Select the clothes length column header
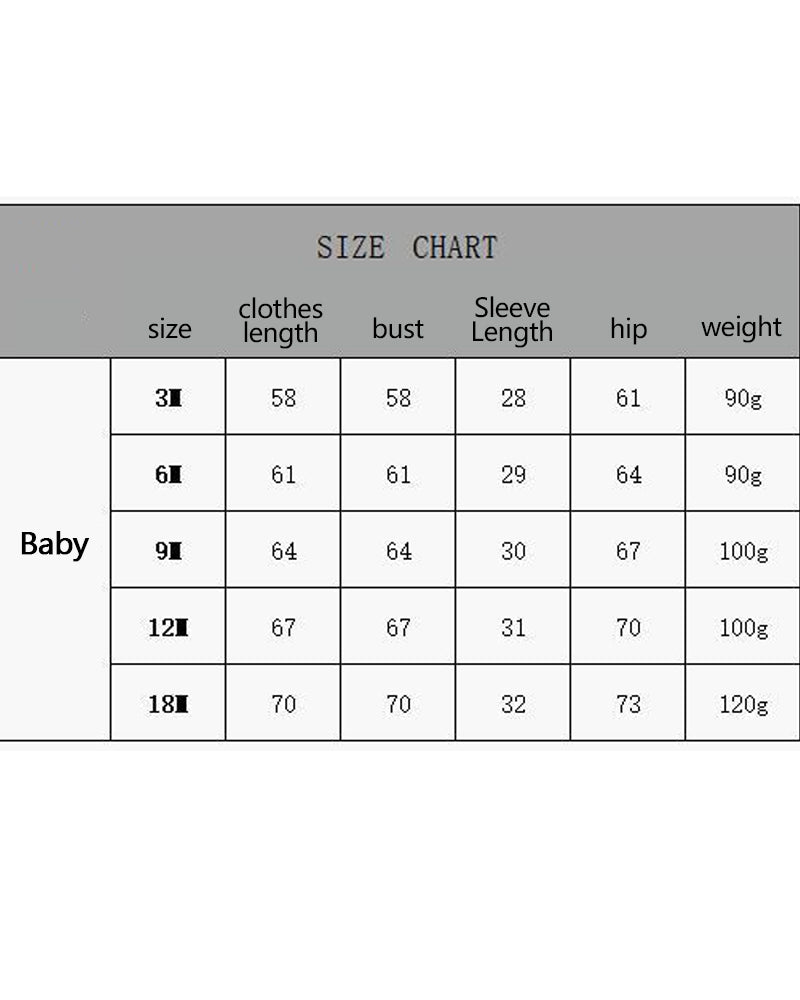Image resolution: width=800 pixels, height=1000 pixels. (x=280, y=321)
